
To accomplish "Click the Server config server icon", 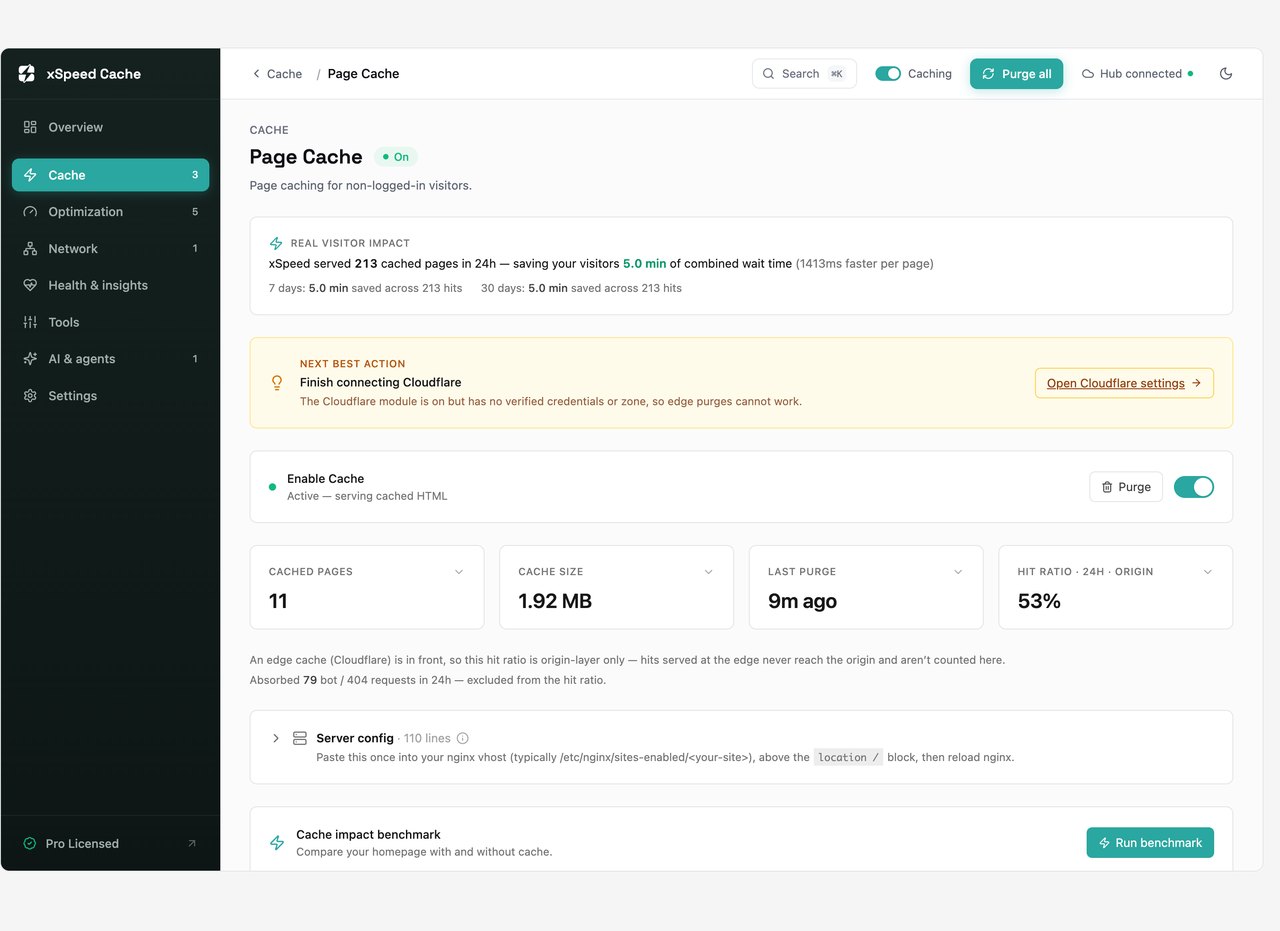I will [300, 738].
